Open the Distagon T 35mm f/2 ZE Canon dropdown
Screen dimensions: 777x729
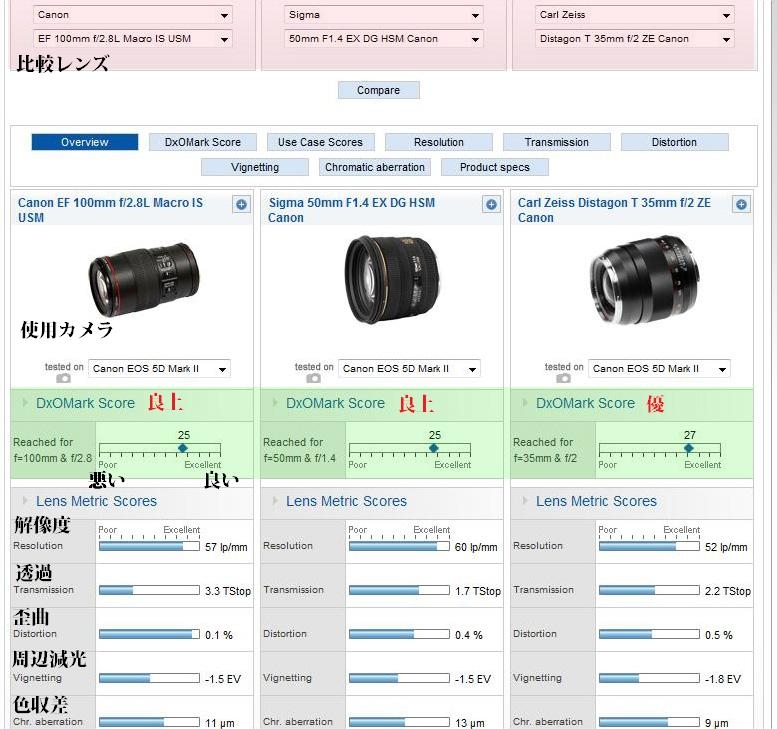[x=634, y=39]
